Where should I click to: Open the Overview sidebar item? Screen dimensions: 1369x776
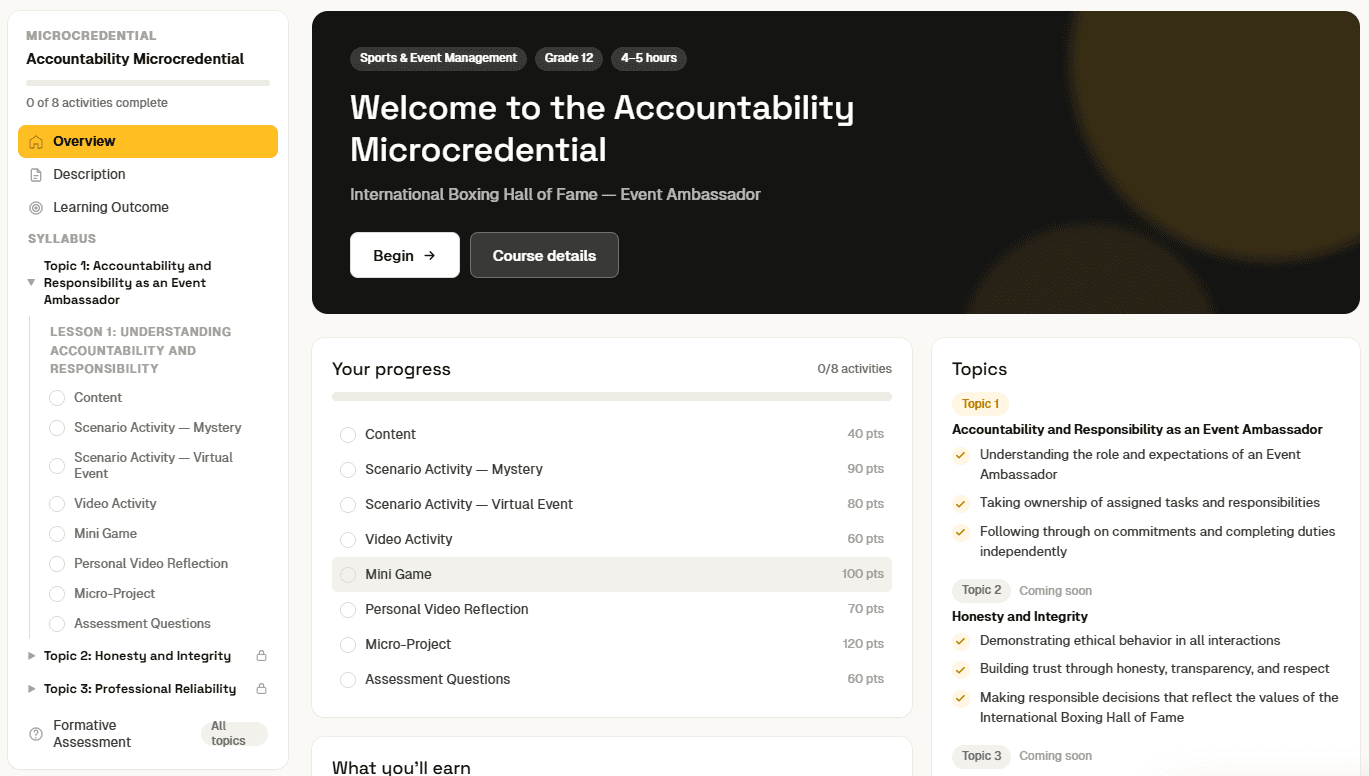pyautogui.click(x=148, y=142)
